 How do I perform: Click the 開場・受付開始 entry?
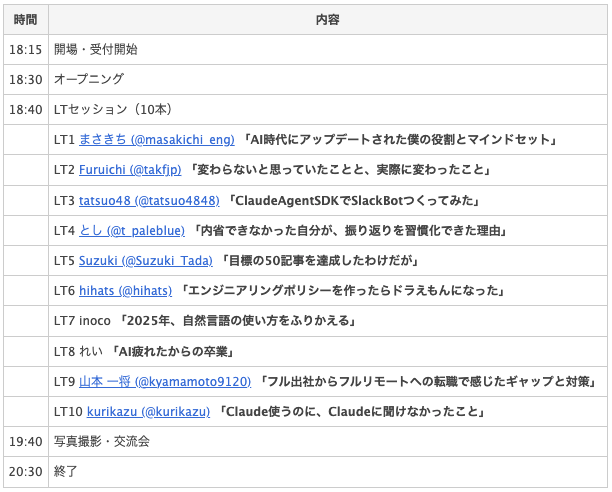pyautogui.click(x=96, y=49)
